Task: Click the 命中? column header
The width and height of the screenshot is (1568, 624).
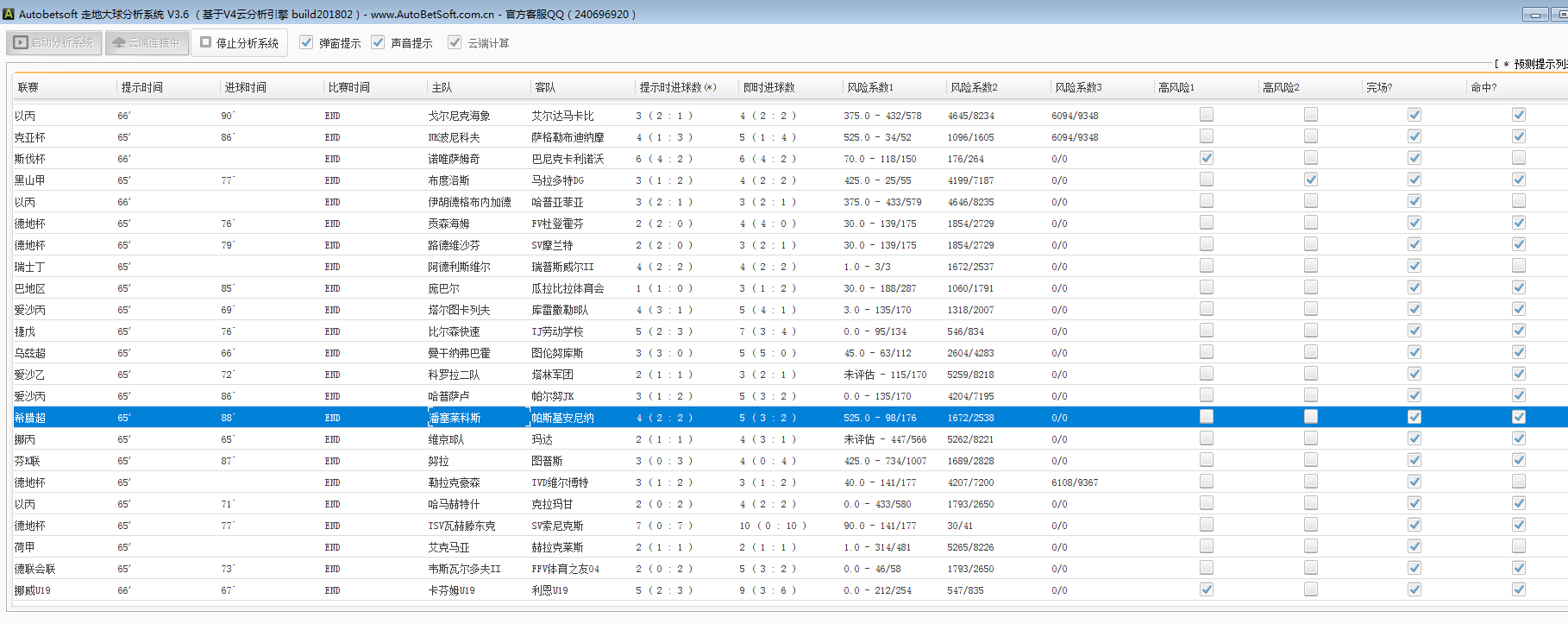Action: click(x=1483, y=87)
